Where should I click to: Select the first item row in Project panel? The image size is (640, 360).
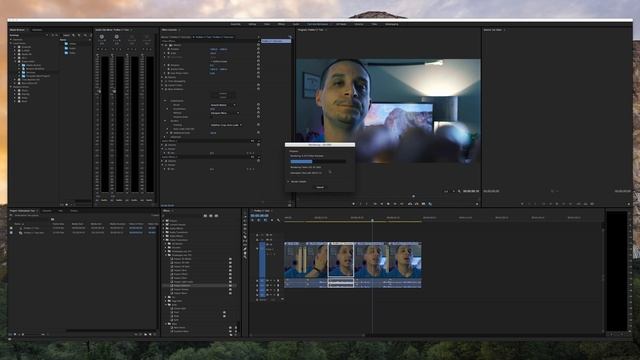point(84,228)
